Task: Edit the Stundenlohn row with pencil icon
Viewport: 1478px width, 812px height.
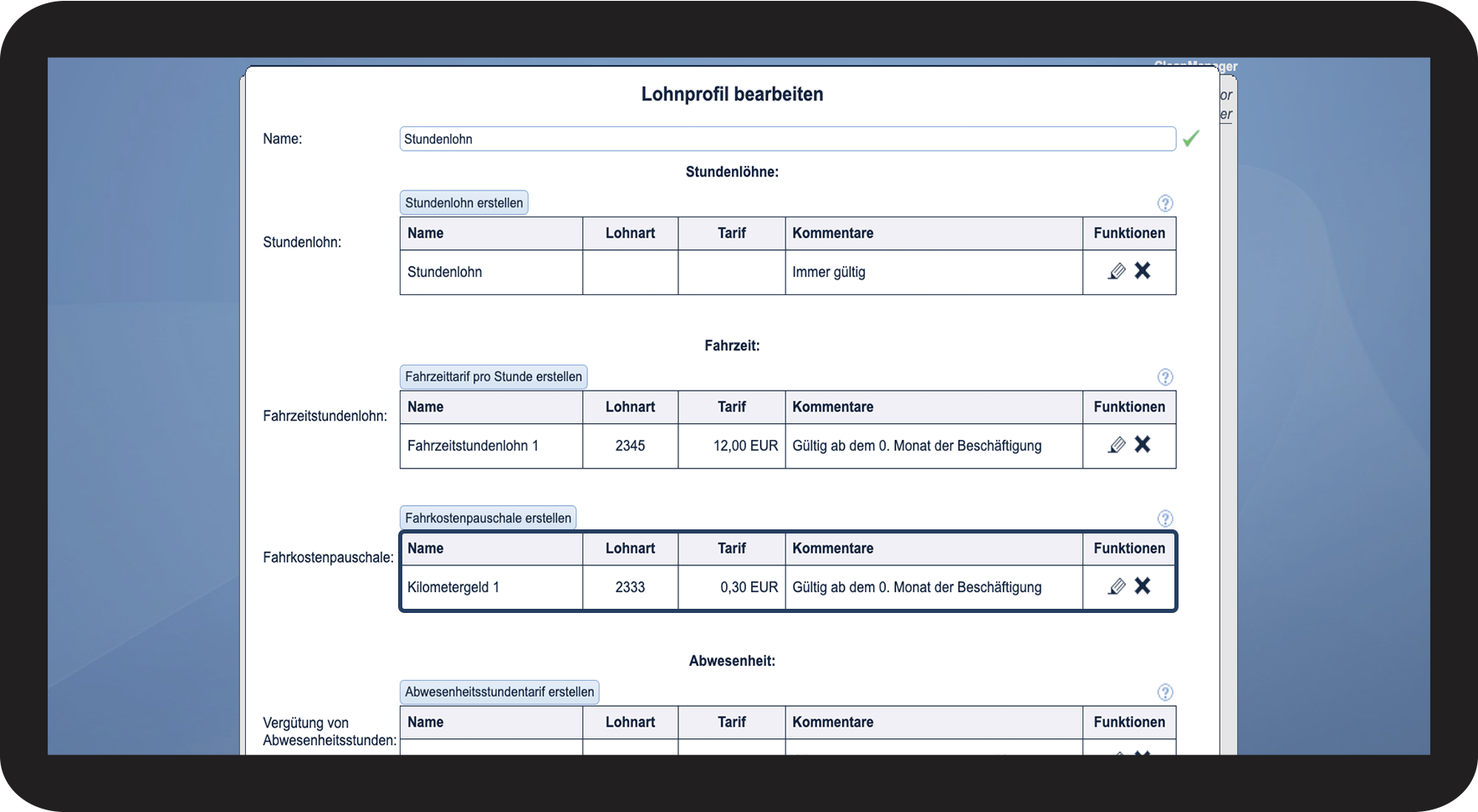Action: (1117, 272)
